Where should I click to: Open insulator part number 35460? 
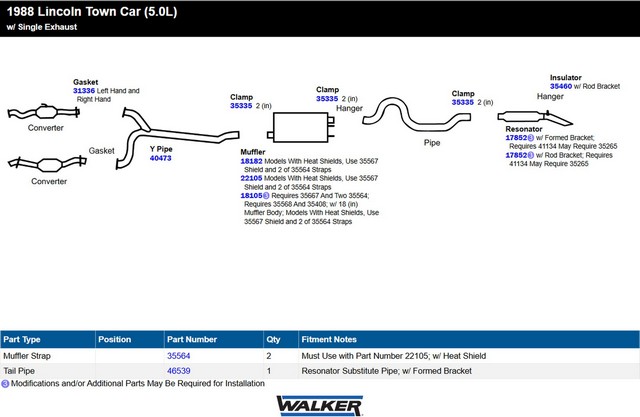coord(561,86)
